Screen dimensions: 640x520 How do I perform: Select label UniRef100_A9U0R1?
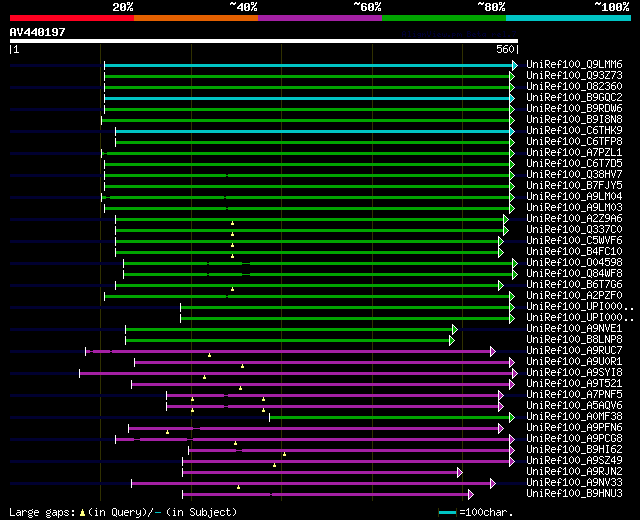(574, 362)
